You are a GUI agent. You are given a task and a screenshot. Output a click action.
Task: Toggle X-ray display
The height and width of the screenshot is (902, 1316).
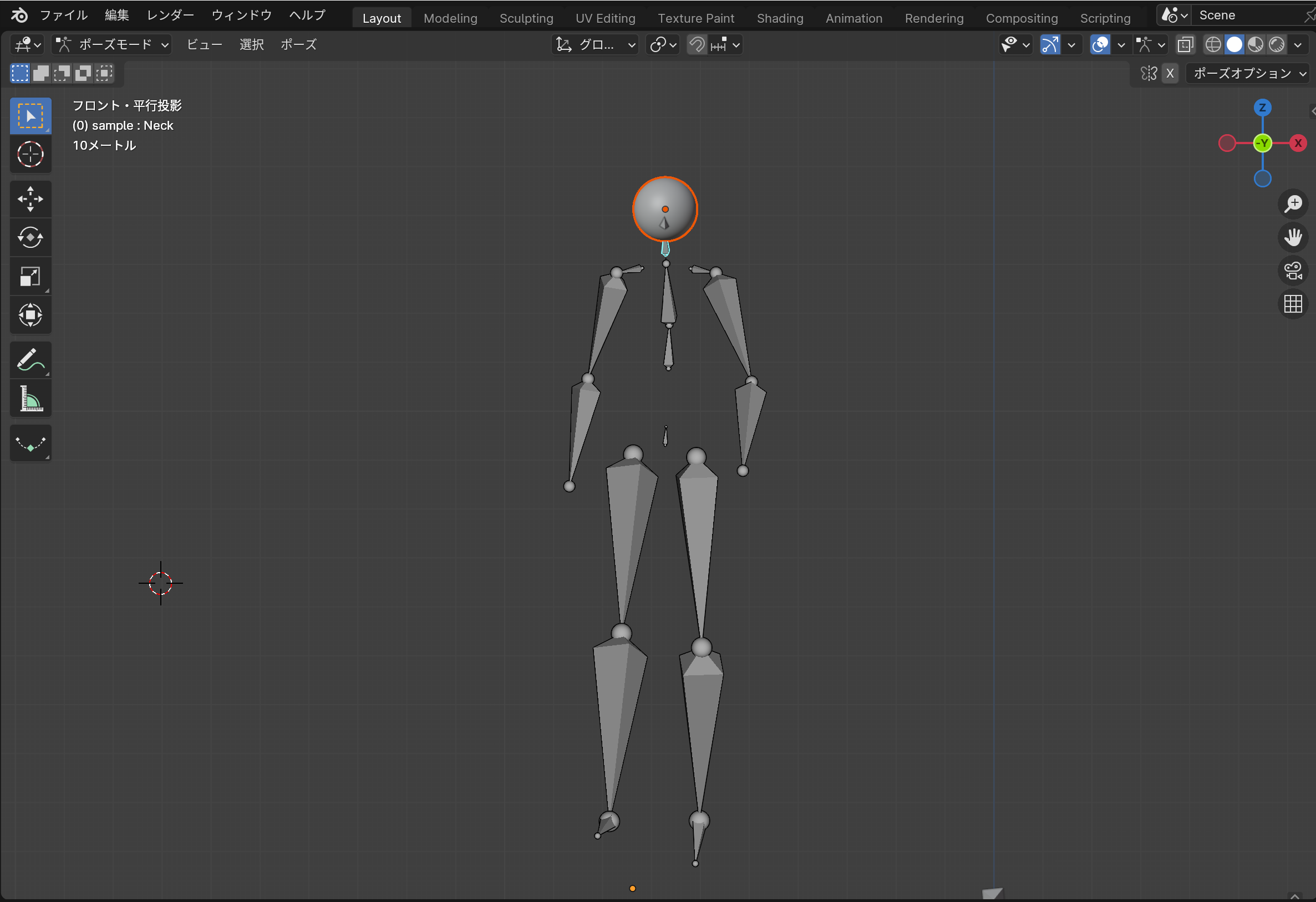1185,45
